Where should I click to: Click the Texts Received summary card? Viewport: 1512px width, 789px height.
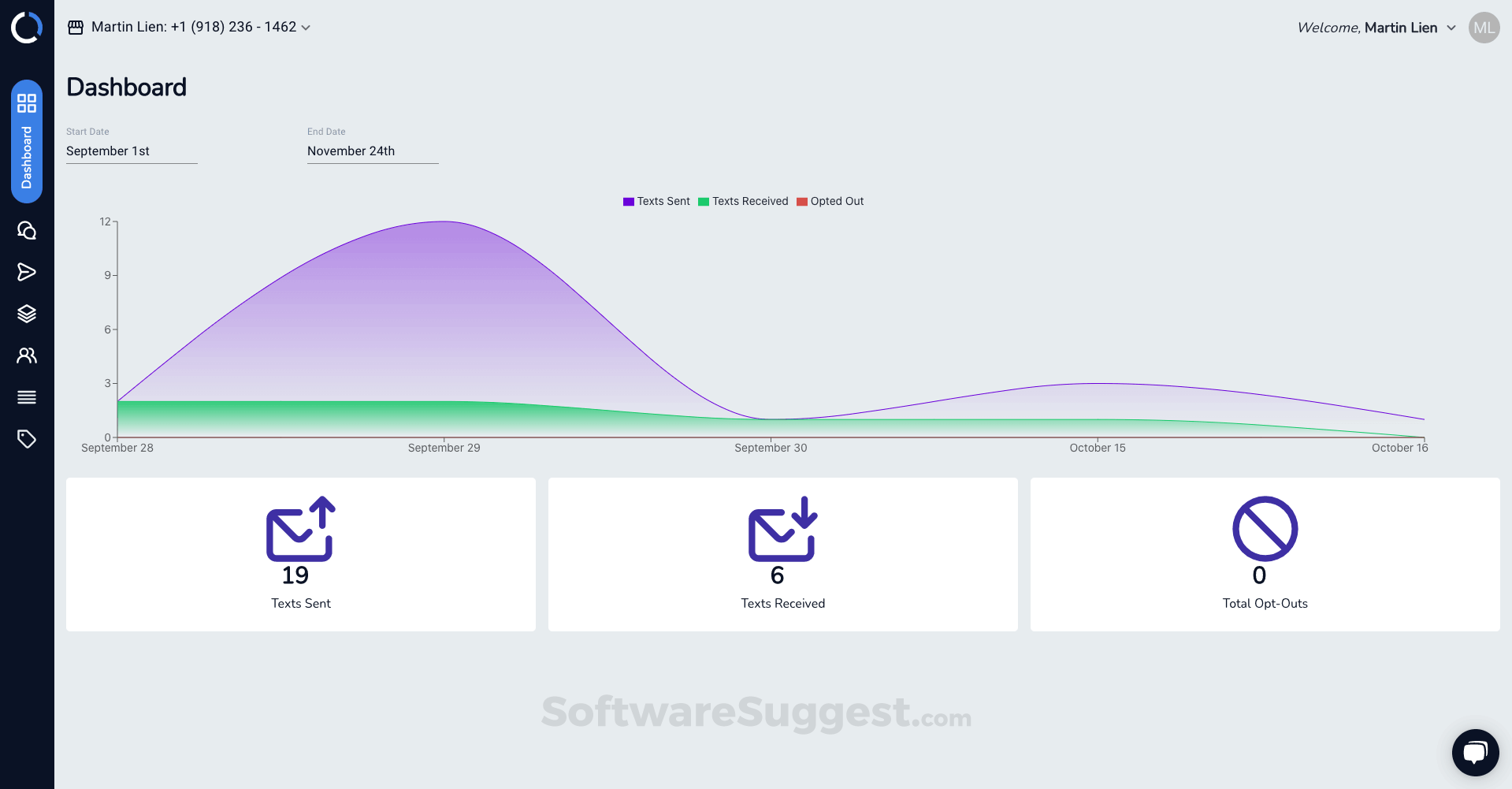click(782, 554)
